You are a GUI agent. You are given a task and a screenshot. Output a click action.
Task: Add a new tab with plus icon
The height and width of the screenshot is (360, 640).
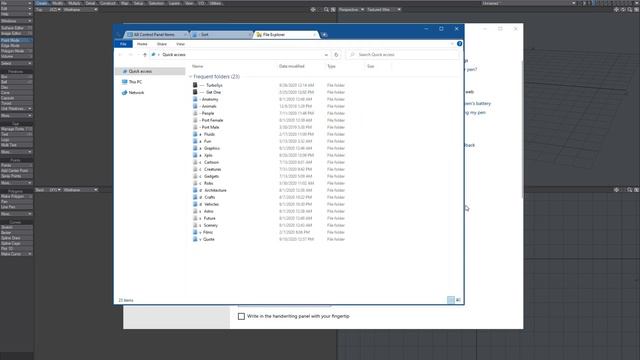point(324,35)
